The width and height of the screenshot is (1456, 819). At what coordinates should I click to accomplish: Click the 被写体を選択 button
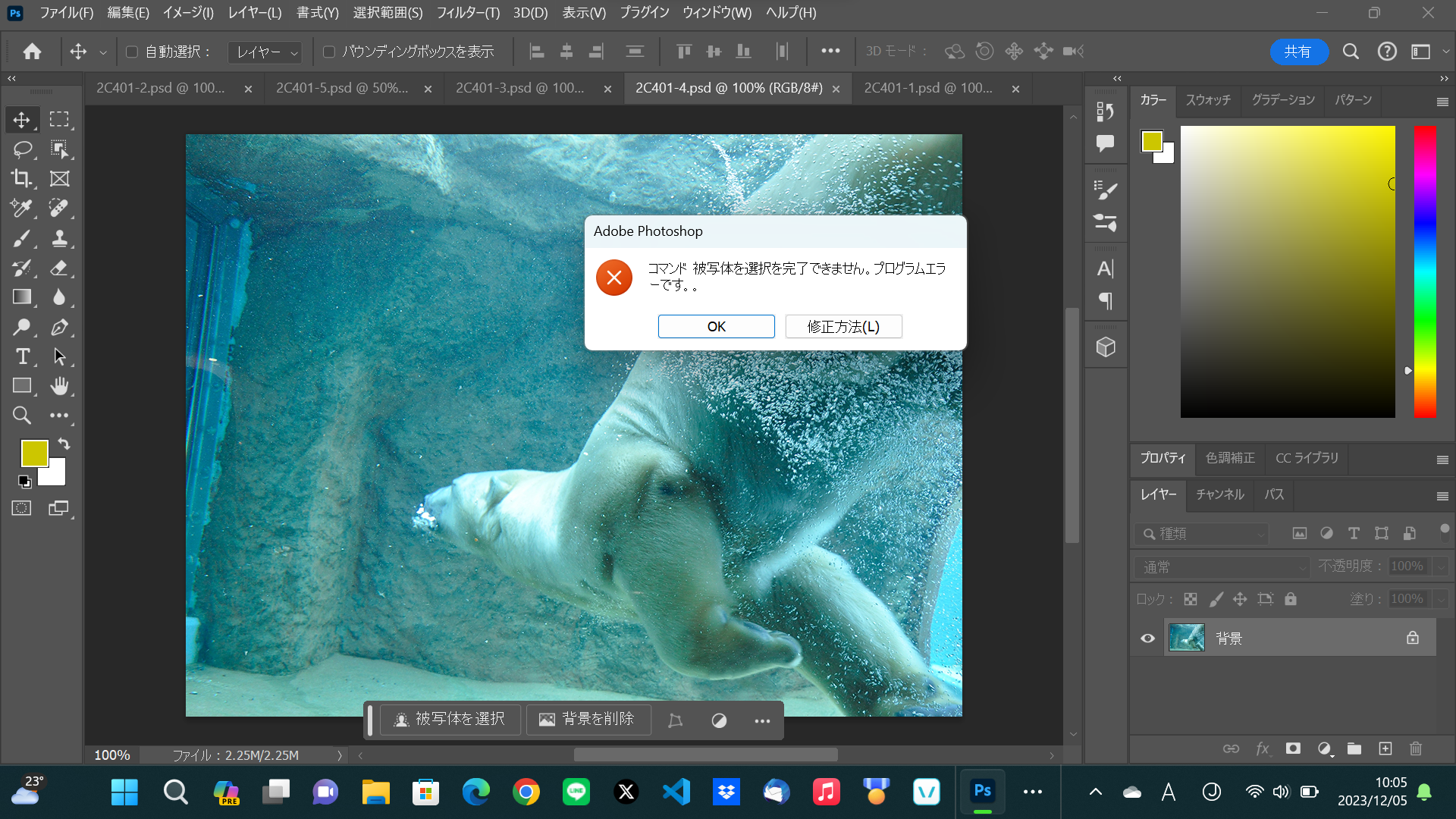click(x=450, y=719)
